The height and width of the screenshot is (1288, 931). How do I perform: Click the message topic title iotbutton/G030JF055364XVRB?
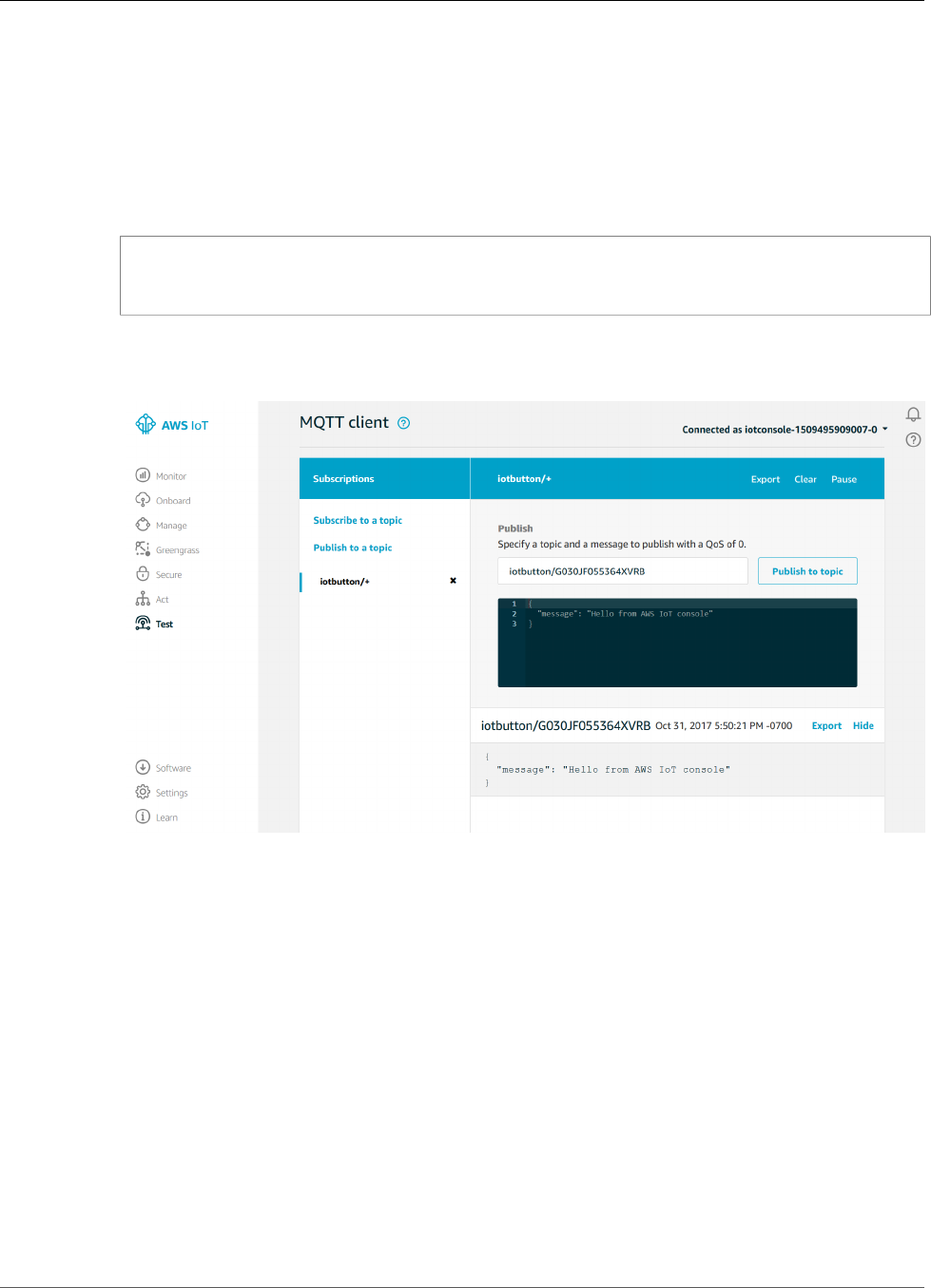coord(566,725)
